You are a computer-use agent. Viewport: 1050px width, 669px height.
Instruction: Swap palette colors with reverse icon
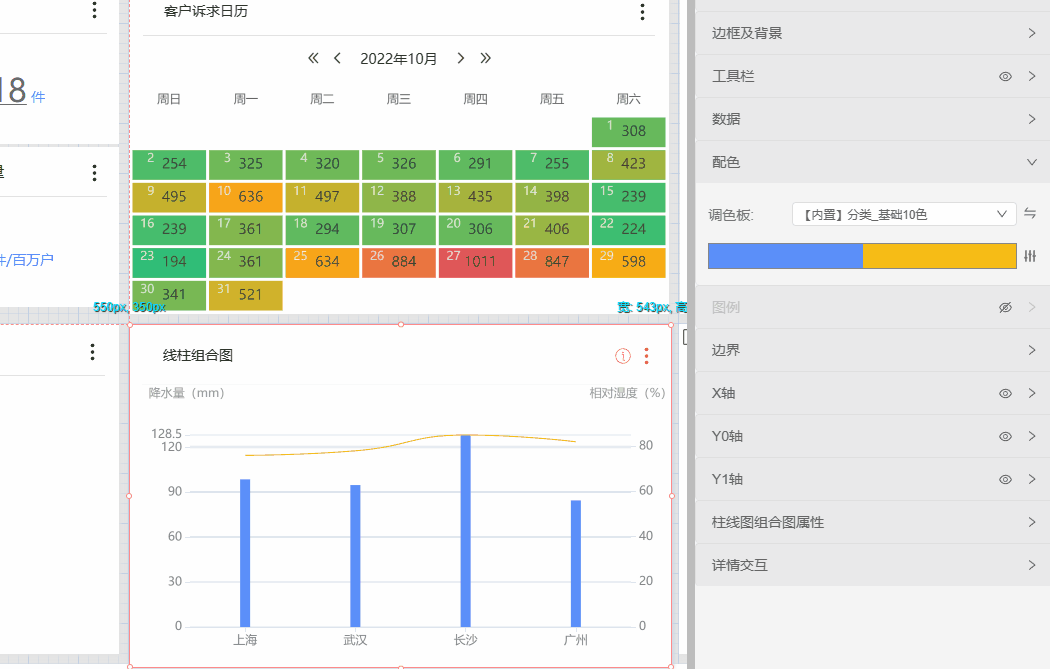pos(1030,214)
